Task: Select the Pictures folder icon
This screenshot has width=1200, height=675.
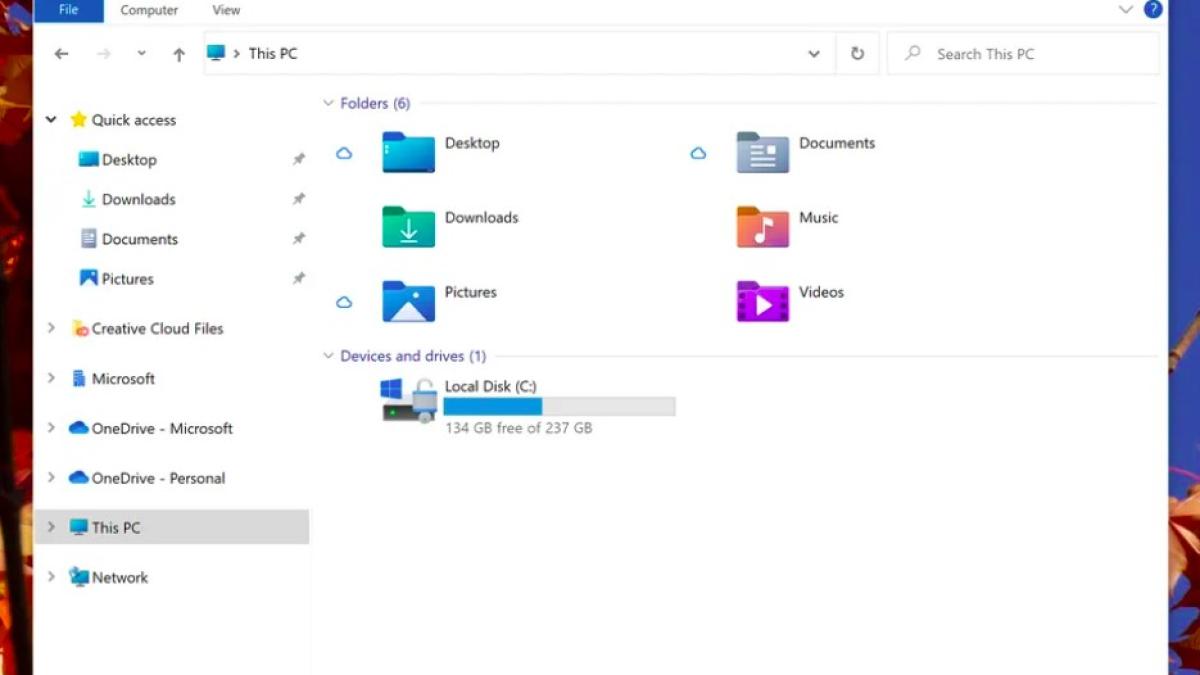Action: tap(407, 302)
